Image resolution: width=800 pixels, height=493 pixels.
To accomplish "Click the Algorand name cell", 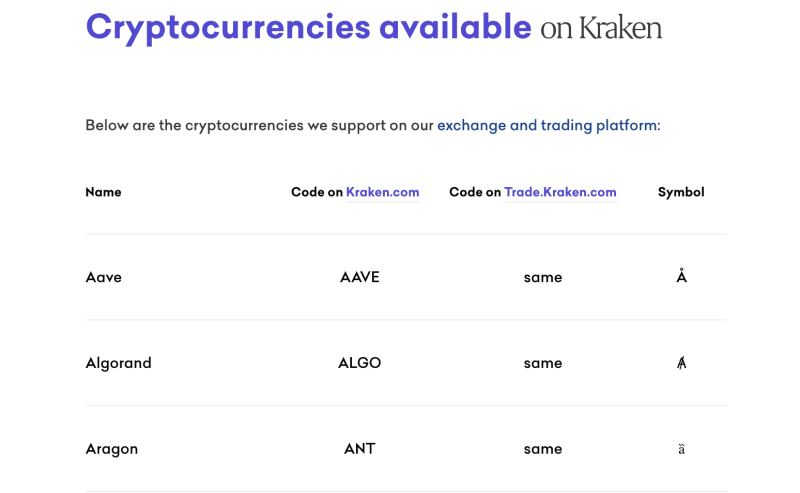I will point(118,363).
